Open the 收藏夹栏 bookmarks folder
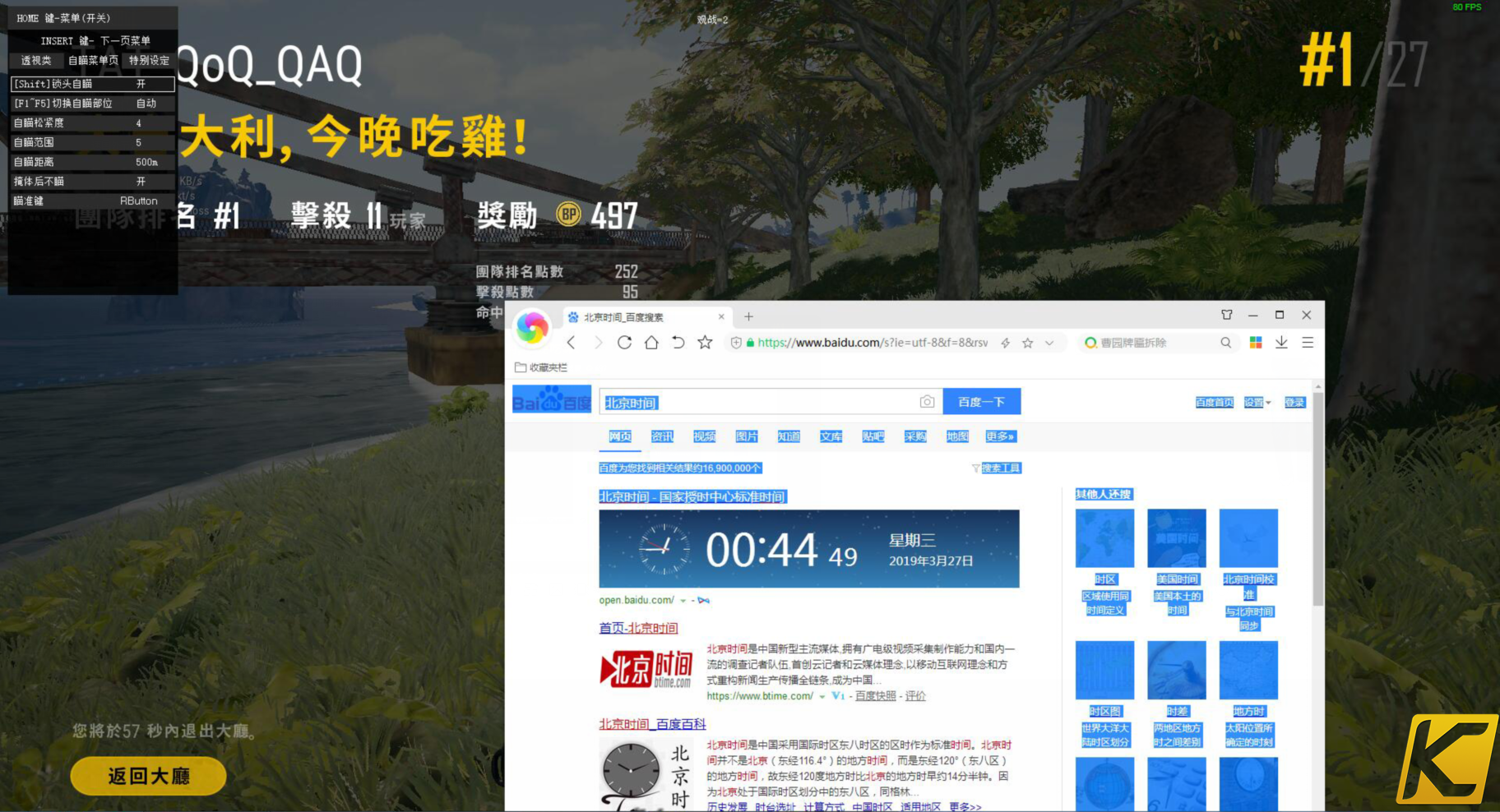 pyautogui.click(x=541, y=367)
